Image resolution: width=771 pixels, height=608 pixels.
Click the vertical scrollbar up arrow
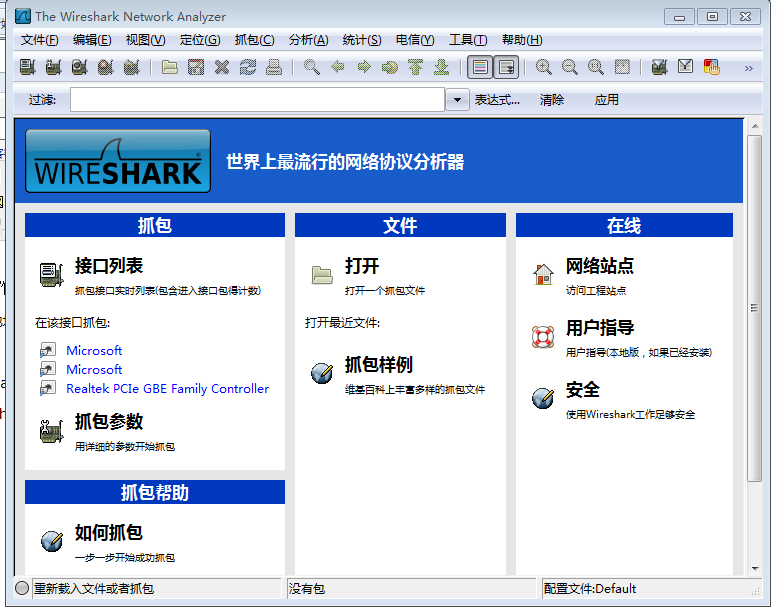pyautogui.click(x=755, y=126)
